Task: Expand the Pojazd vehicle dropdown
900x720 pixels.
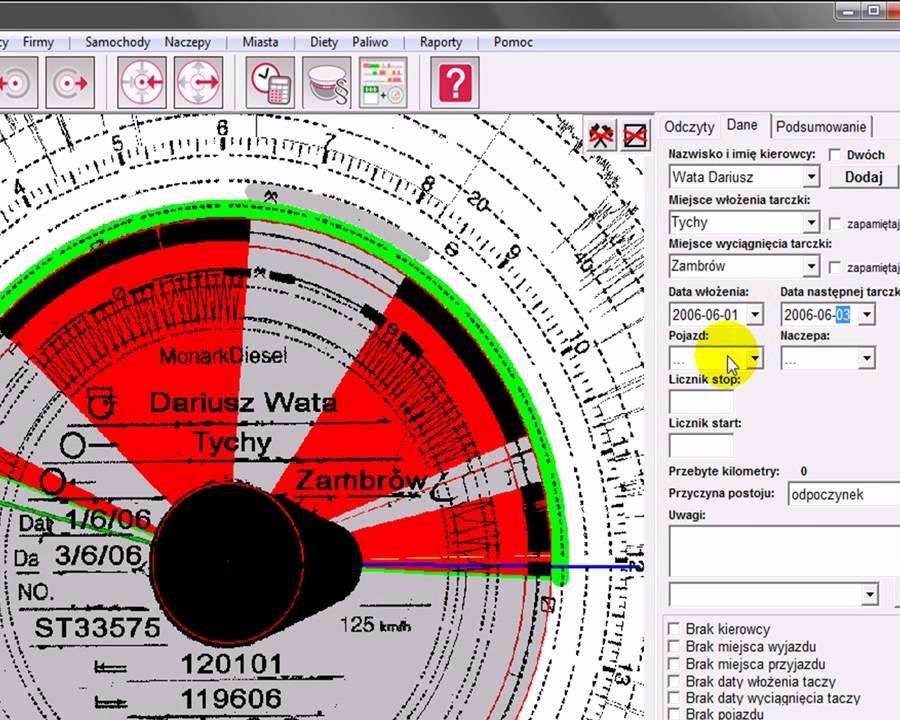Action: (755, 359)
